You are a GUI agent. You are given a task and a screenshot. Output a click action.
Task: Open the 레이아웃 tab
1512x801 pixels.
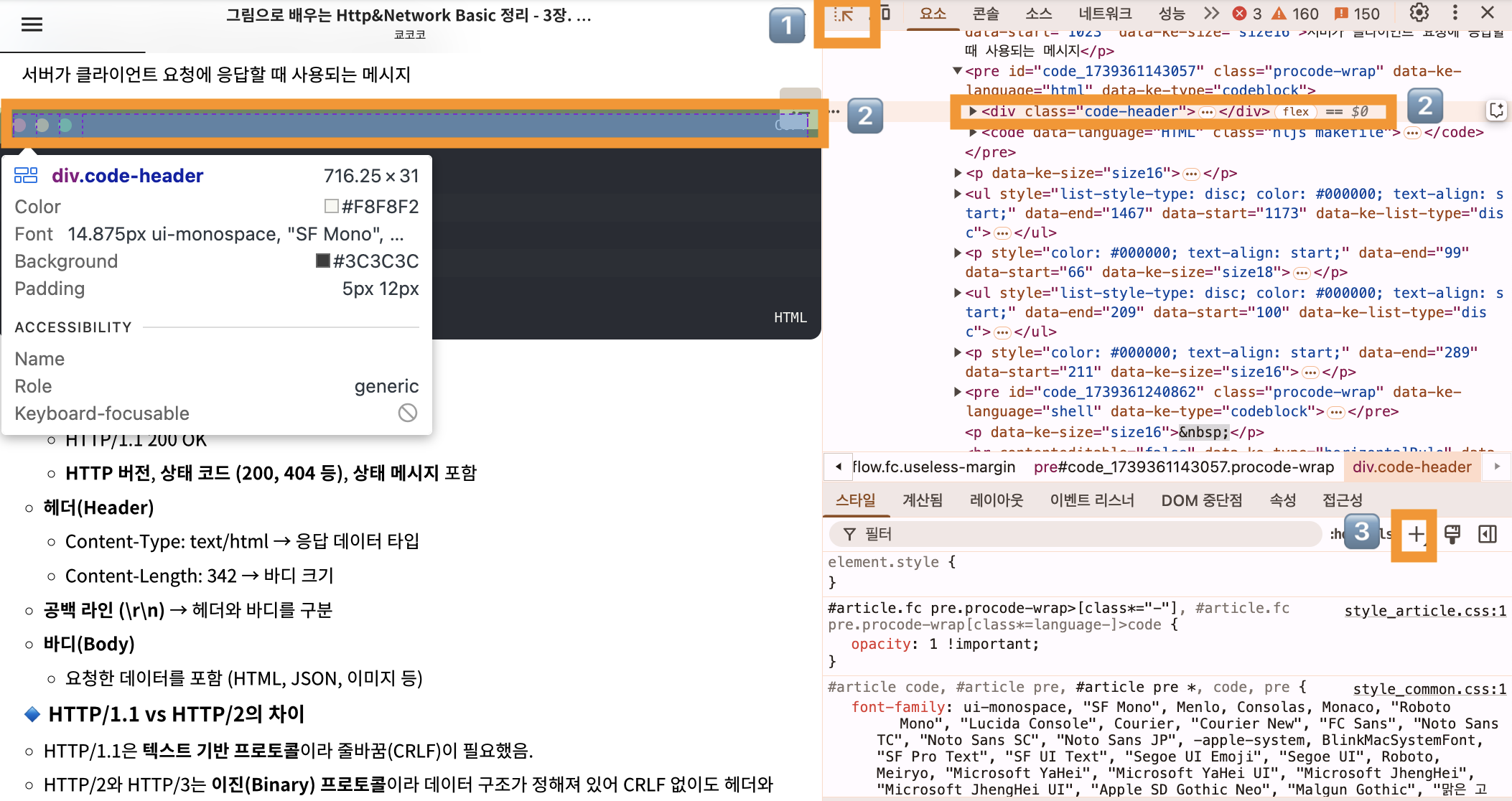pos(996,500)
